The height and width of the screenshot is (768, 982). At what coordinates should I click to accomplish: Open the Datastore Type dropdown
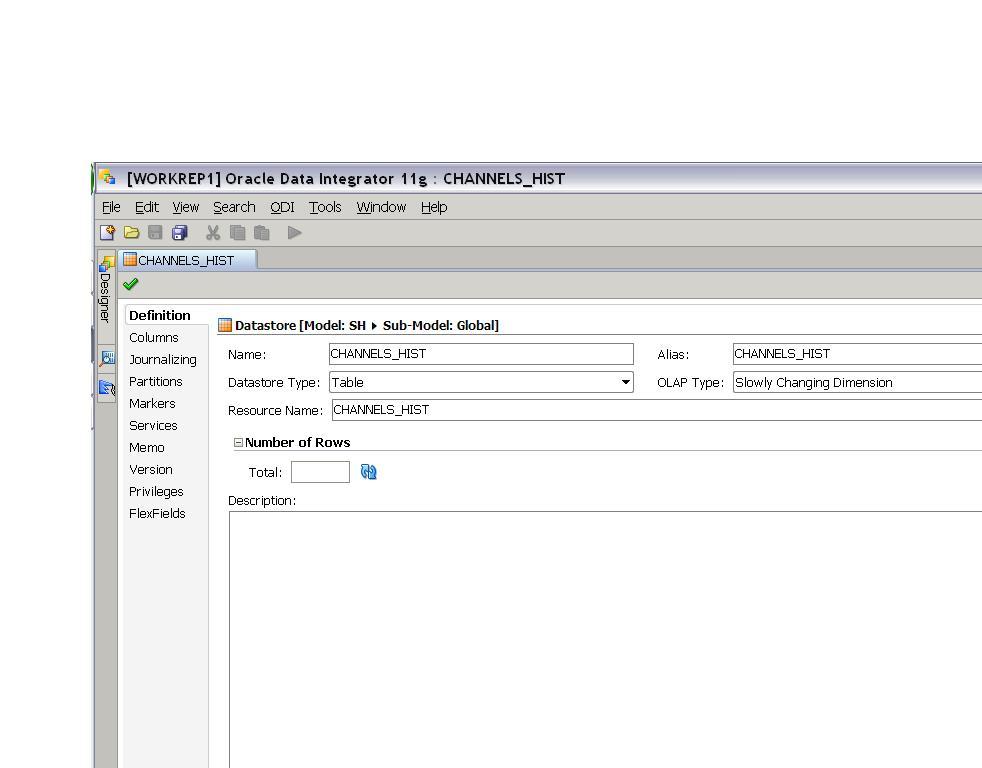click(625, 382)
